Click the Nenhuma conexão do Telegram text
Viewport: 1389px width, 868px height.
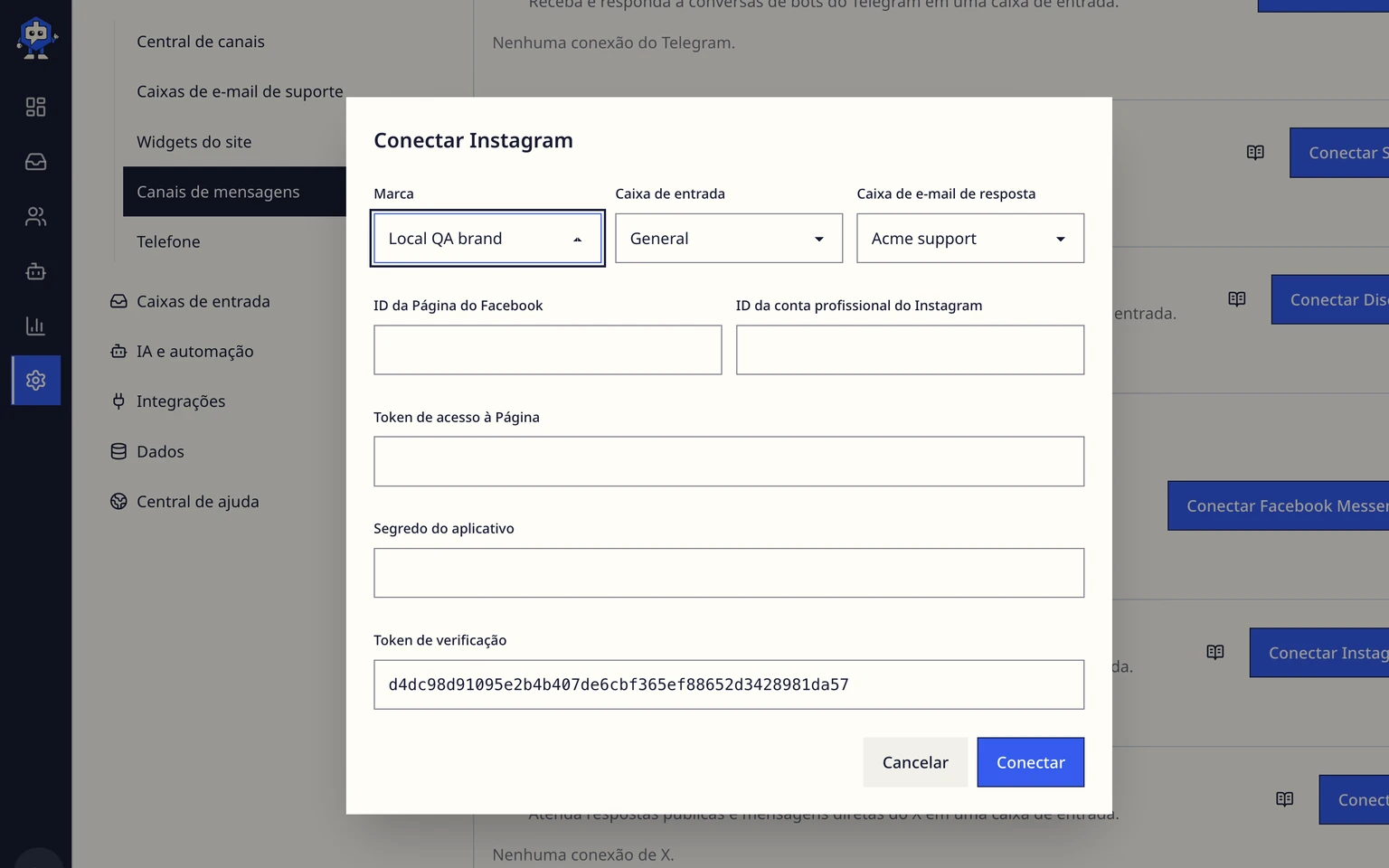click(x=613, y=42)
